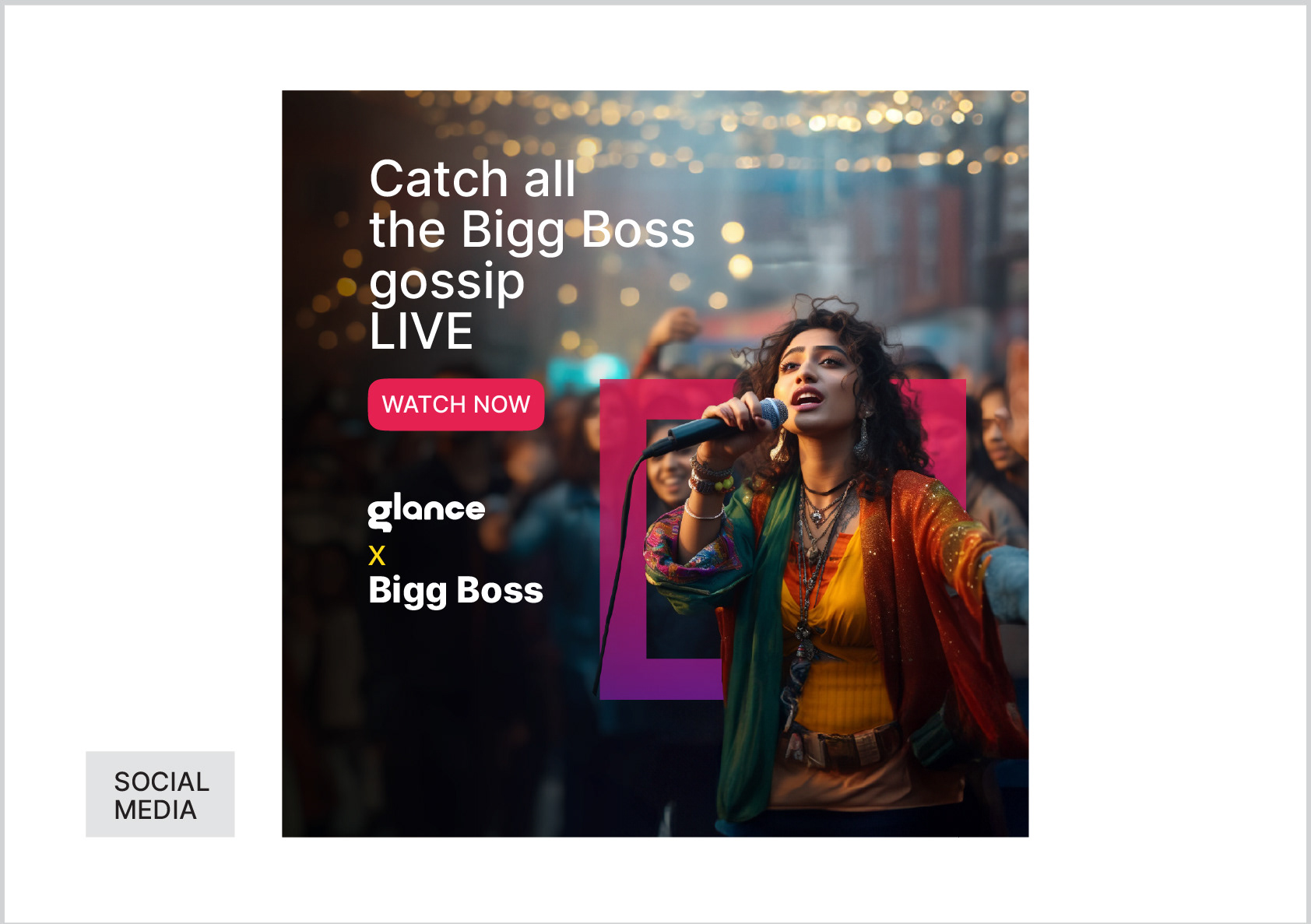Select the singer's brown belt

pos(845,745)
